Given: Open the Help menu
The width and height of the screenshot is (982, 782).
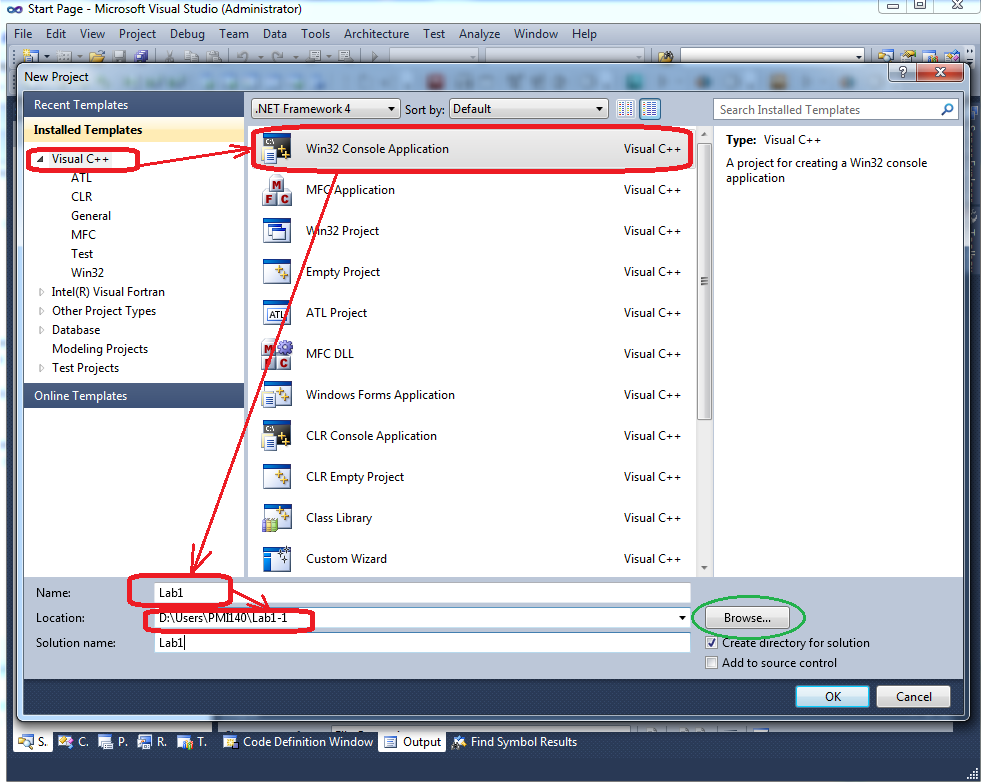Looking at the screenshot, I should (584, 34).
